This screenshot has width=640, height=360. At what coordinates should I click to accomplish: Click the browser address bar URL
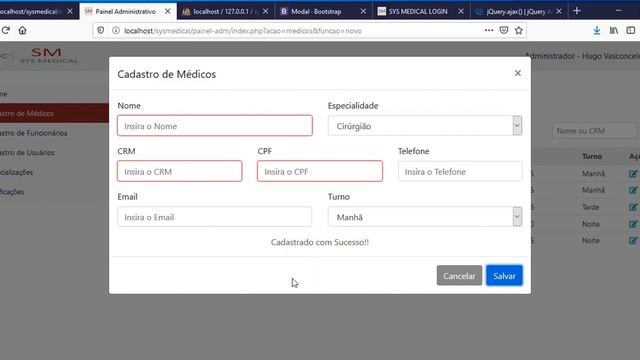point(243,31)
